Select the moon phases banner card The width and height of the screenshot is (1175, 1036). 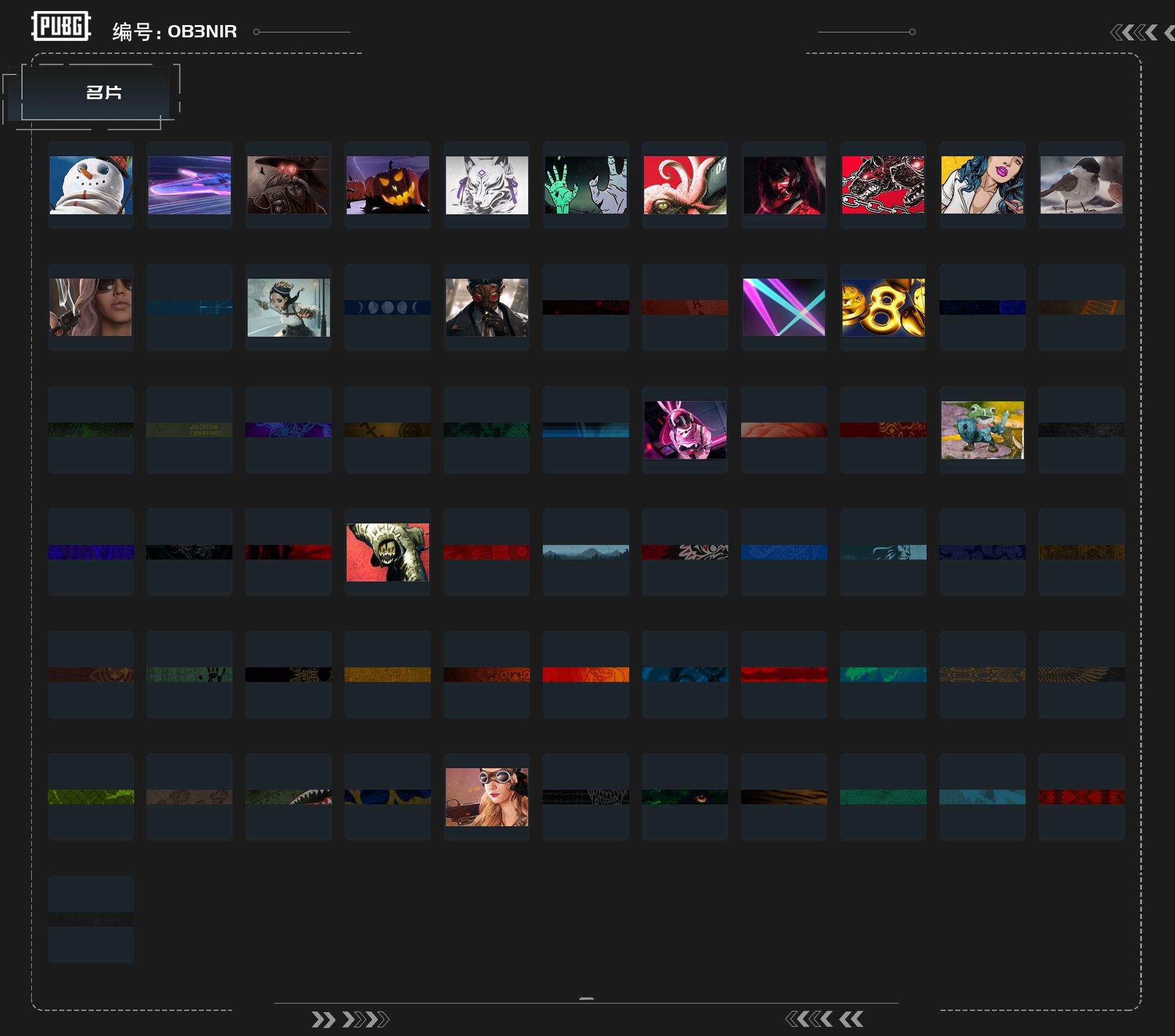387,307
